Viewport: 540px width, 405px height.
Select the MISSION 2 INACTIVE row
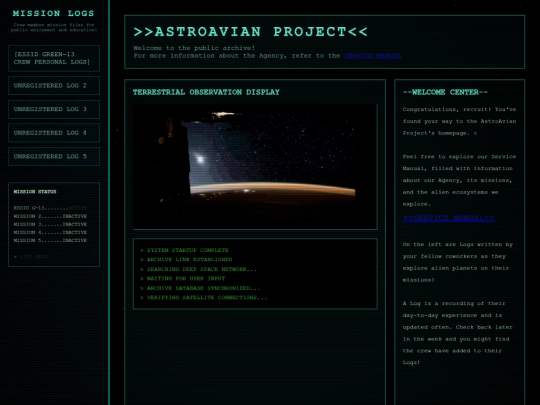(x=50, y=216)
